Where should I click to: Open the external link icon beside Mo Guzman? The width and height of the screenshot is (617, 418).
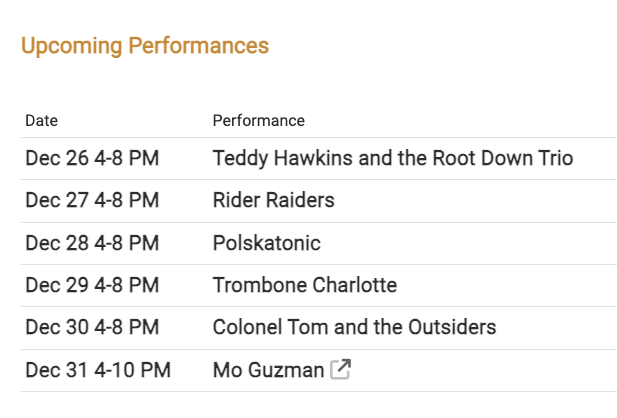(340, 369)
